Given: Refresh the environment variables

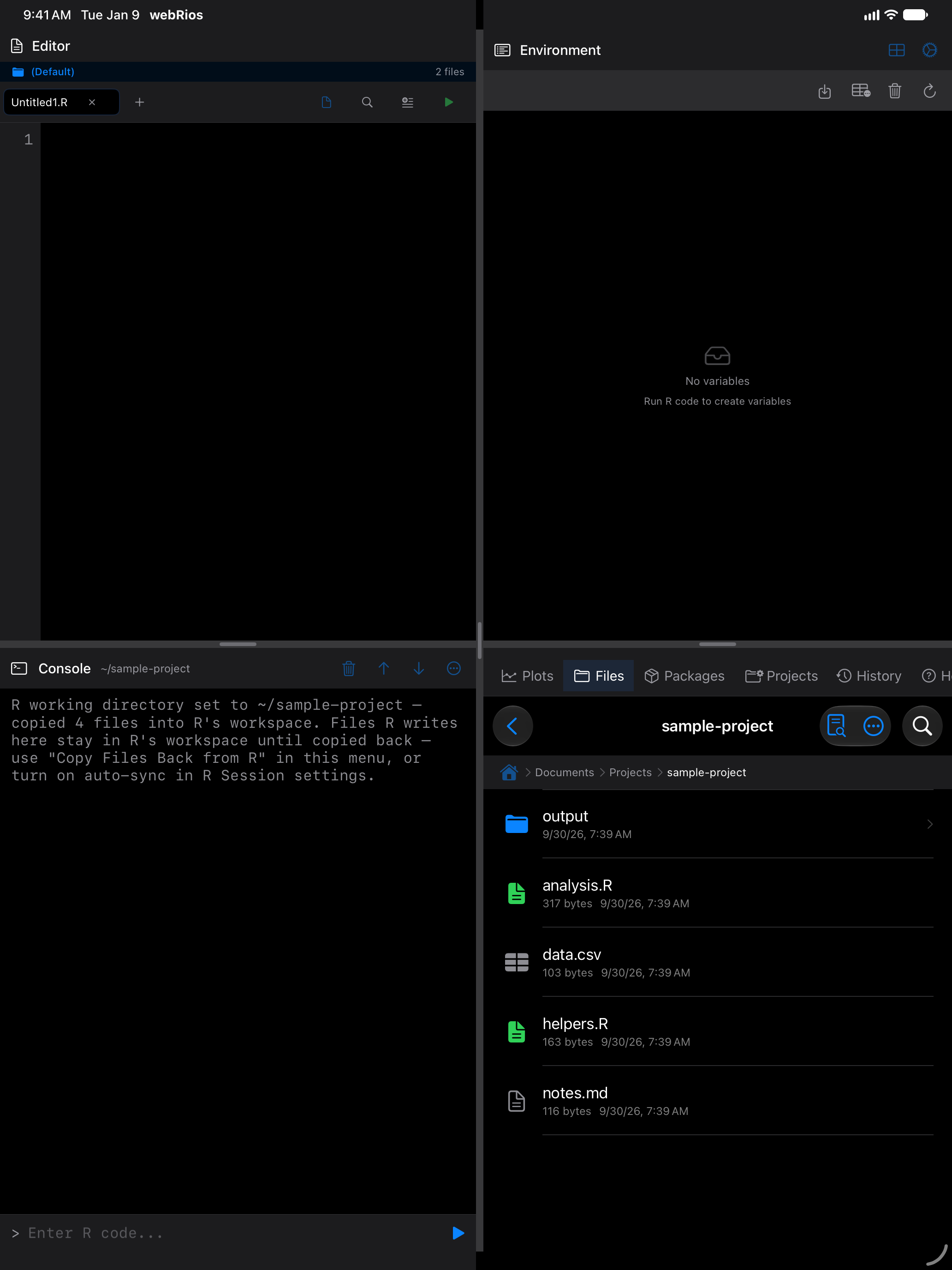Looking at the screenshot, I should [x=929, y=91].
